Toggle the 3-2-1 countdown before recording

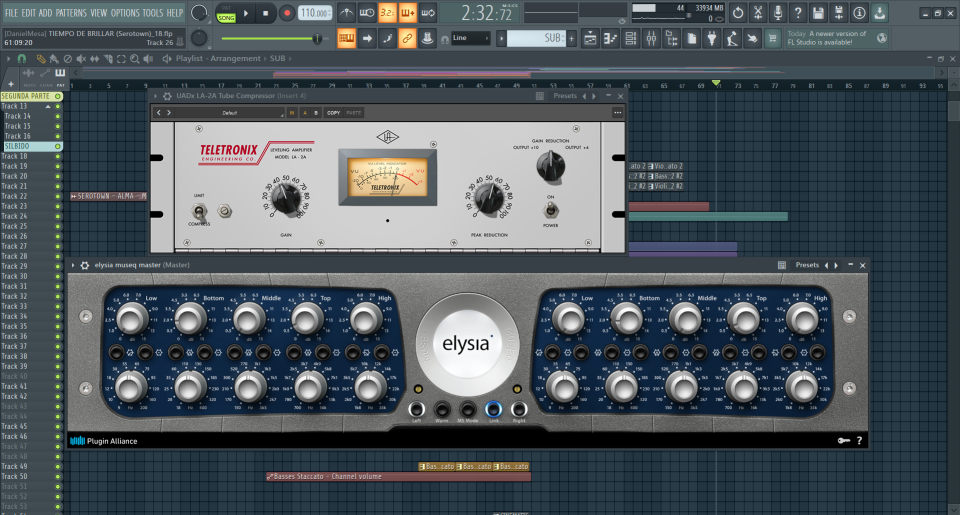(387, 13)
